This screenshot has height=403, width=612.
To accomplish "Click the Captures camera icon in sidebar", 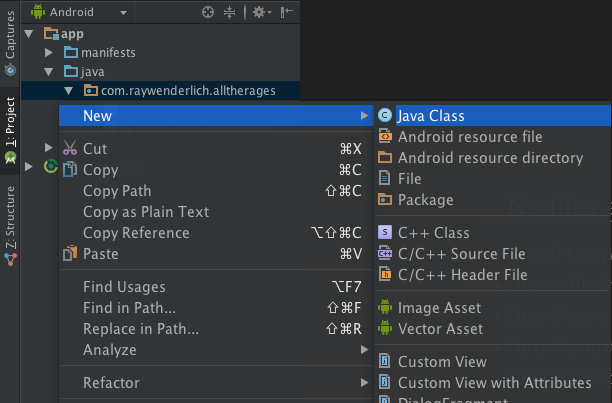I will coord(10,70).
